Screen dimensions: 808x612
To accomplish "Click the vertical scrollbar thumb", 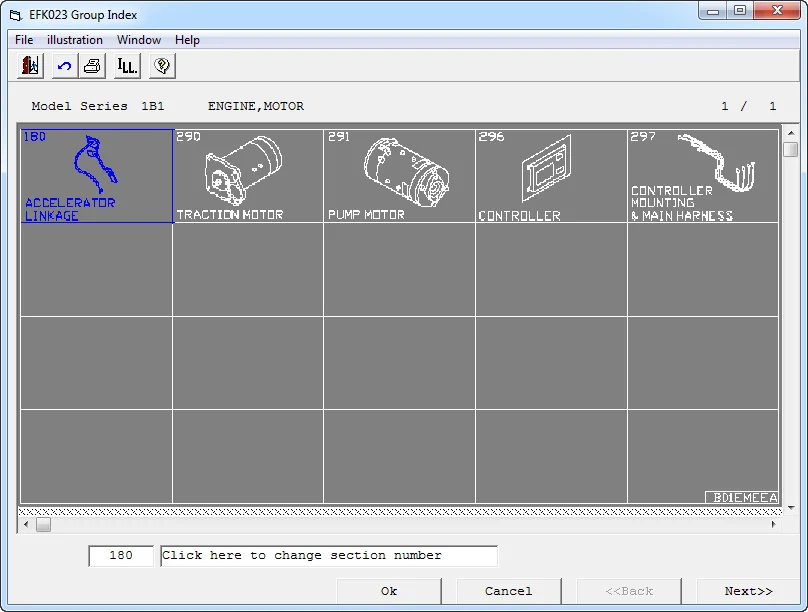I will click(x=790, y=149).
